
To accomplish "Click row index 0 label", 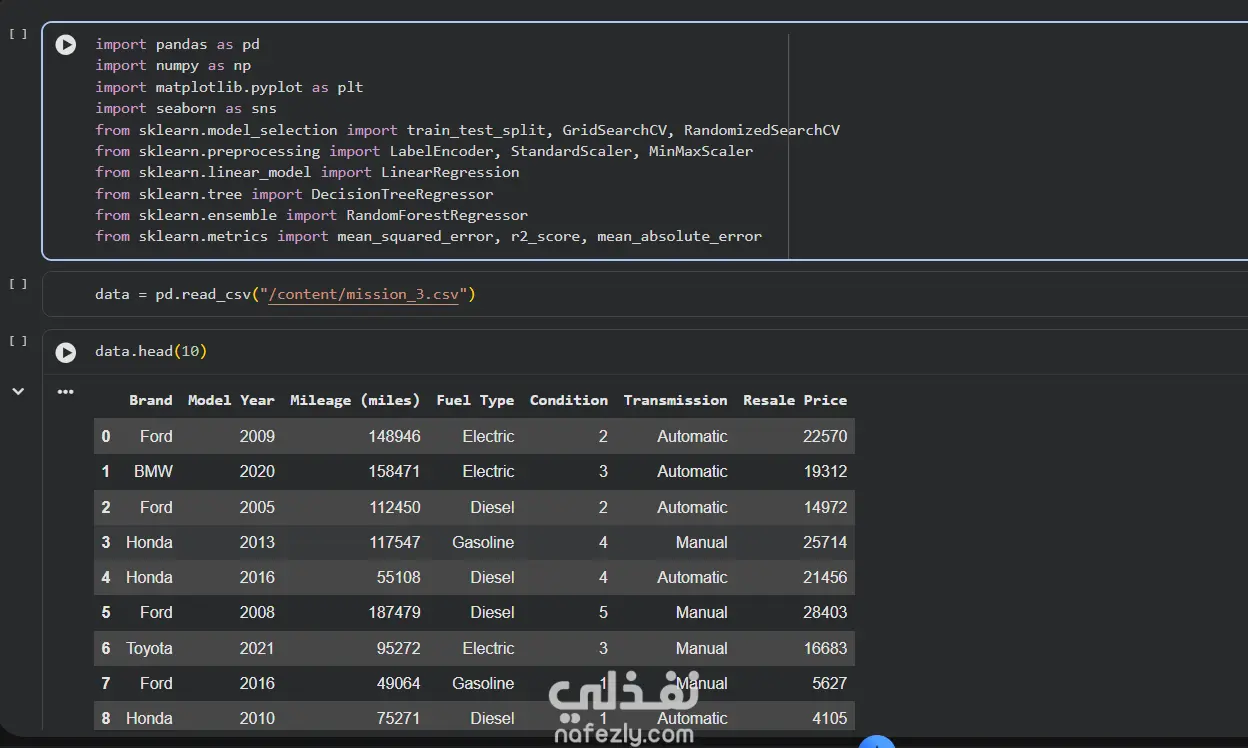I will [x=106, y=436].
